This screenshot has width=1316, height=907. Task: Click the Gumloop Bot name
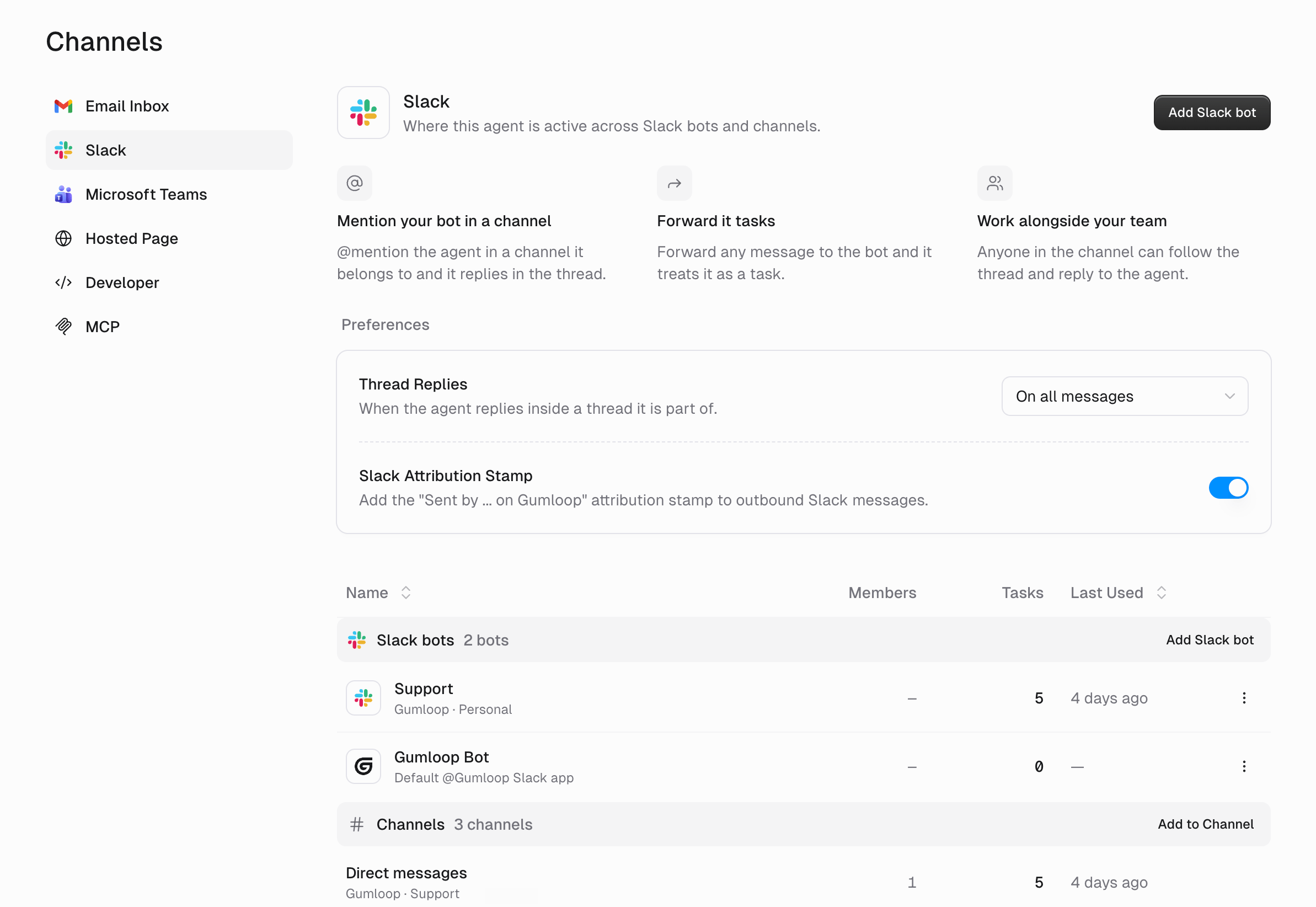click(x=441, y=757)
